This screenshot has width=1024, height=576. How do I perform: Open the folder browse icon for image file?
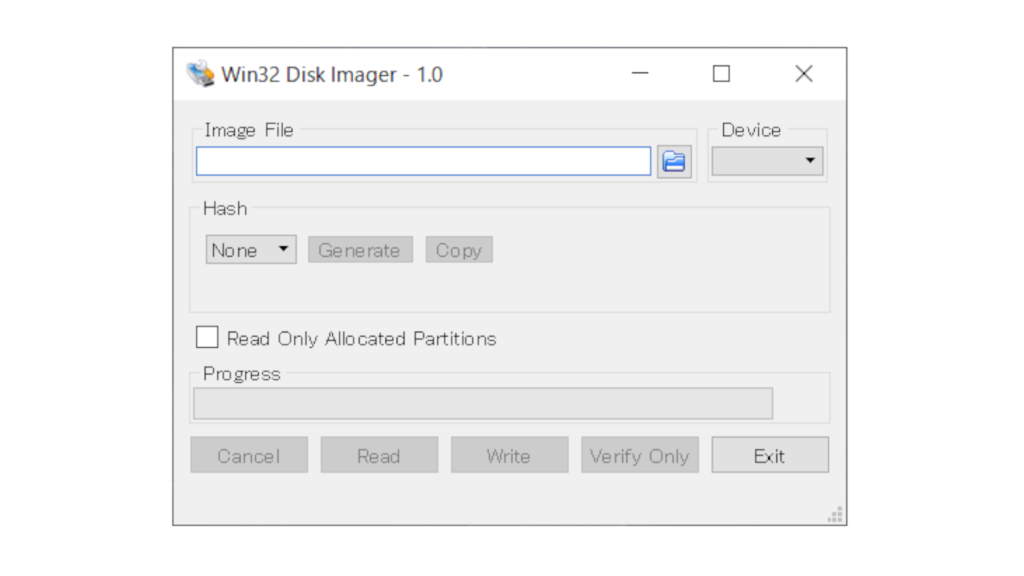click(674, 161)
